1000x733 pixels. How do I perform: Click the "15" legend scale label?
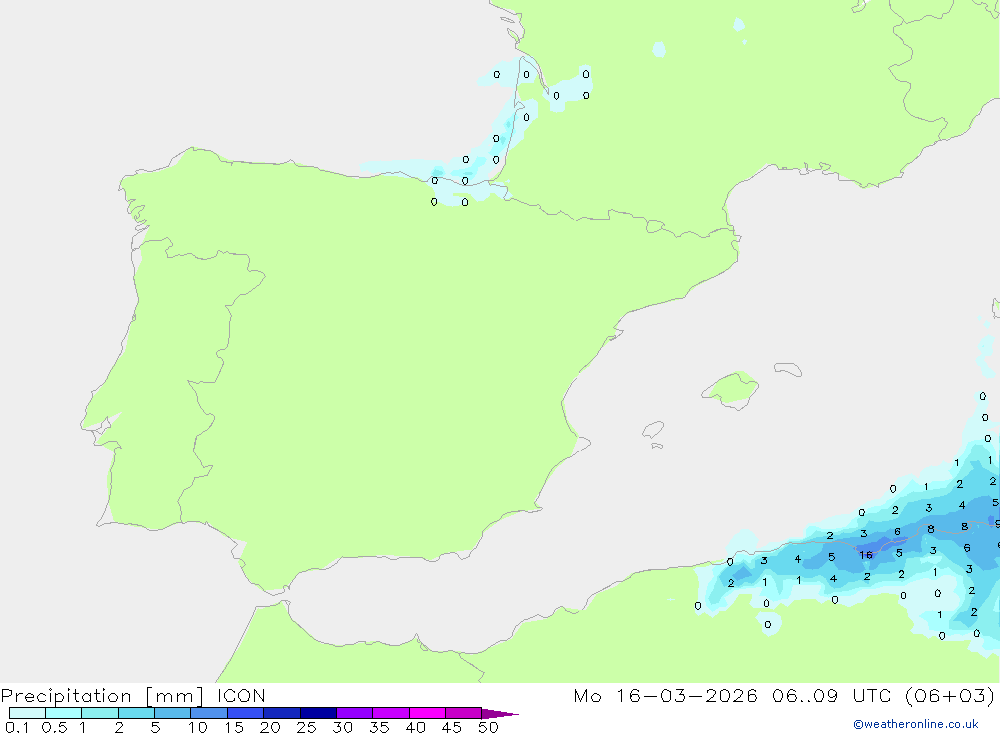click(x=233, y=727)
